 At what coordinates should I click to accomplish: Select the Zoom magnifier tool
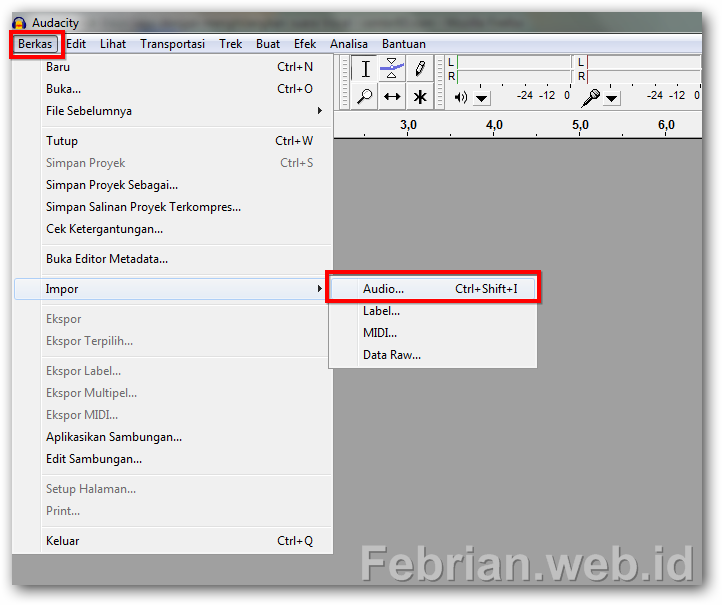(x=365, y=96)
